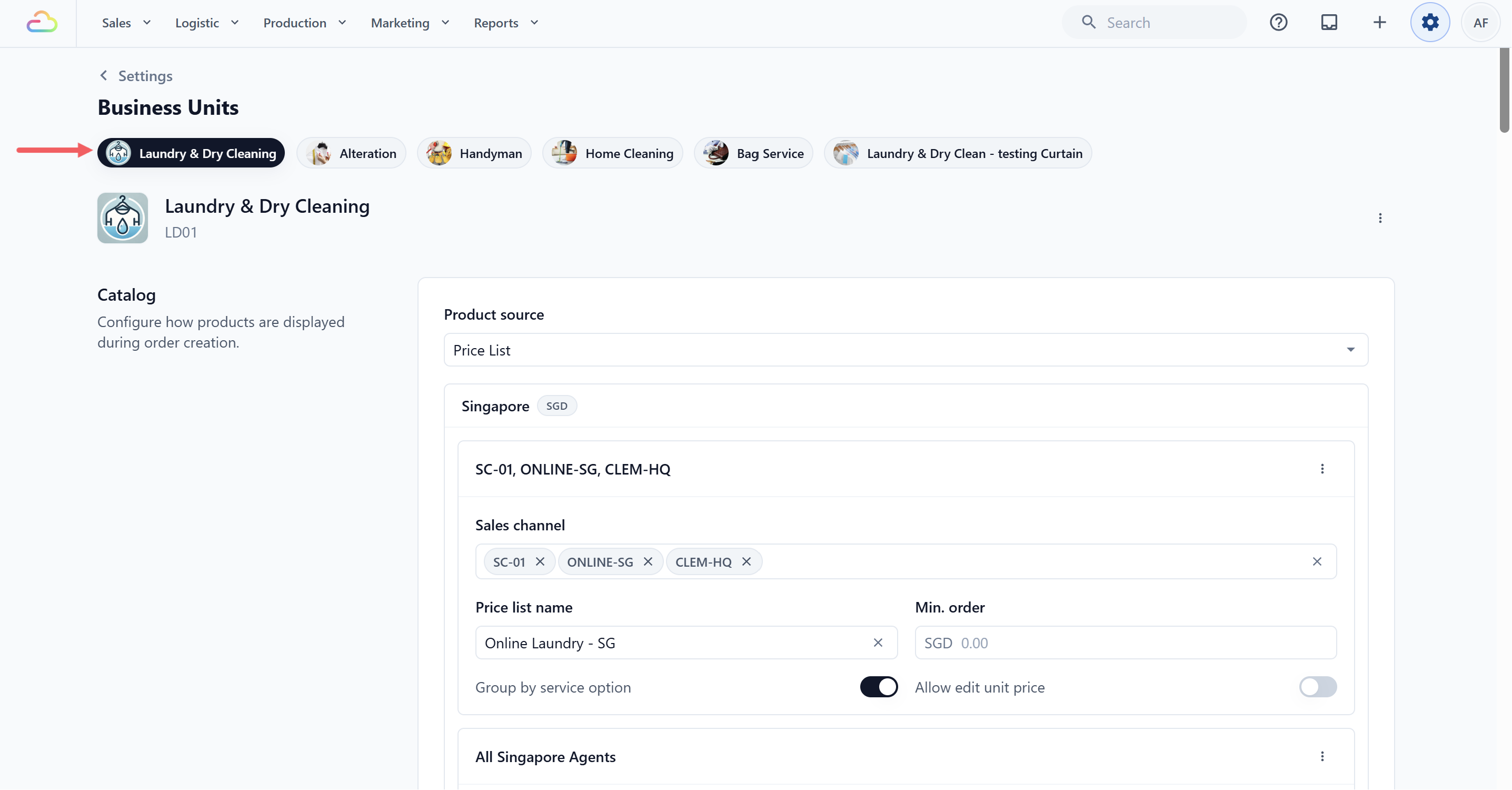Open the inbox tray icon
Image resolution: width=1512 pixels, height=790 pixels.
[1329, 22]
